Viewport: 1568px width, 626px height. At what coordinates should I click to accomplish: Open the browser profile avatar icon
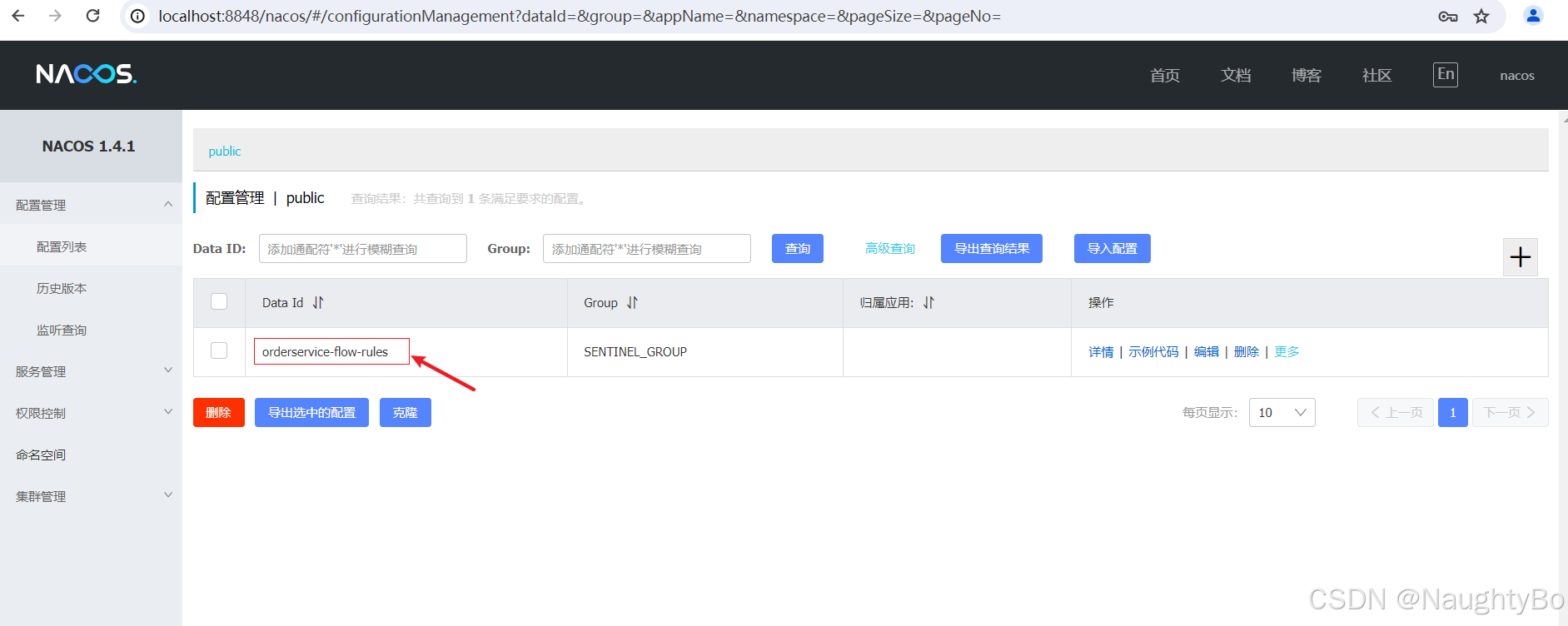click(x=1533, y=16)
